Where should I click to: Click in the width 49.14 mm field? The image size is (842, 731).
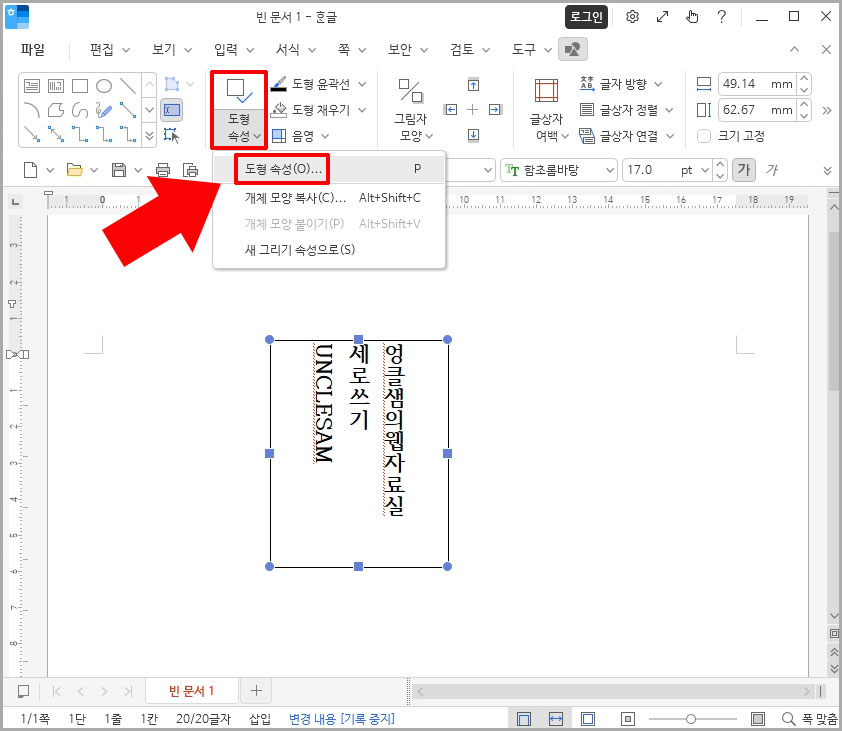click(x=757, y=84)
